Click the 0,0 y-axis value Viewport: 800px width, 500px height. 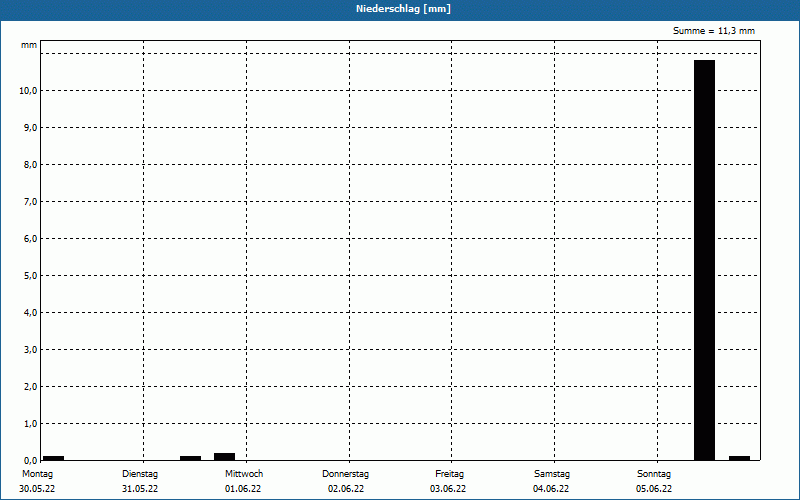[30, 461]
